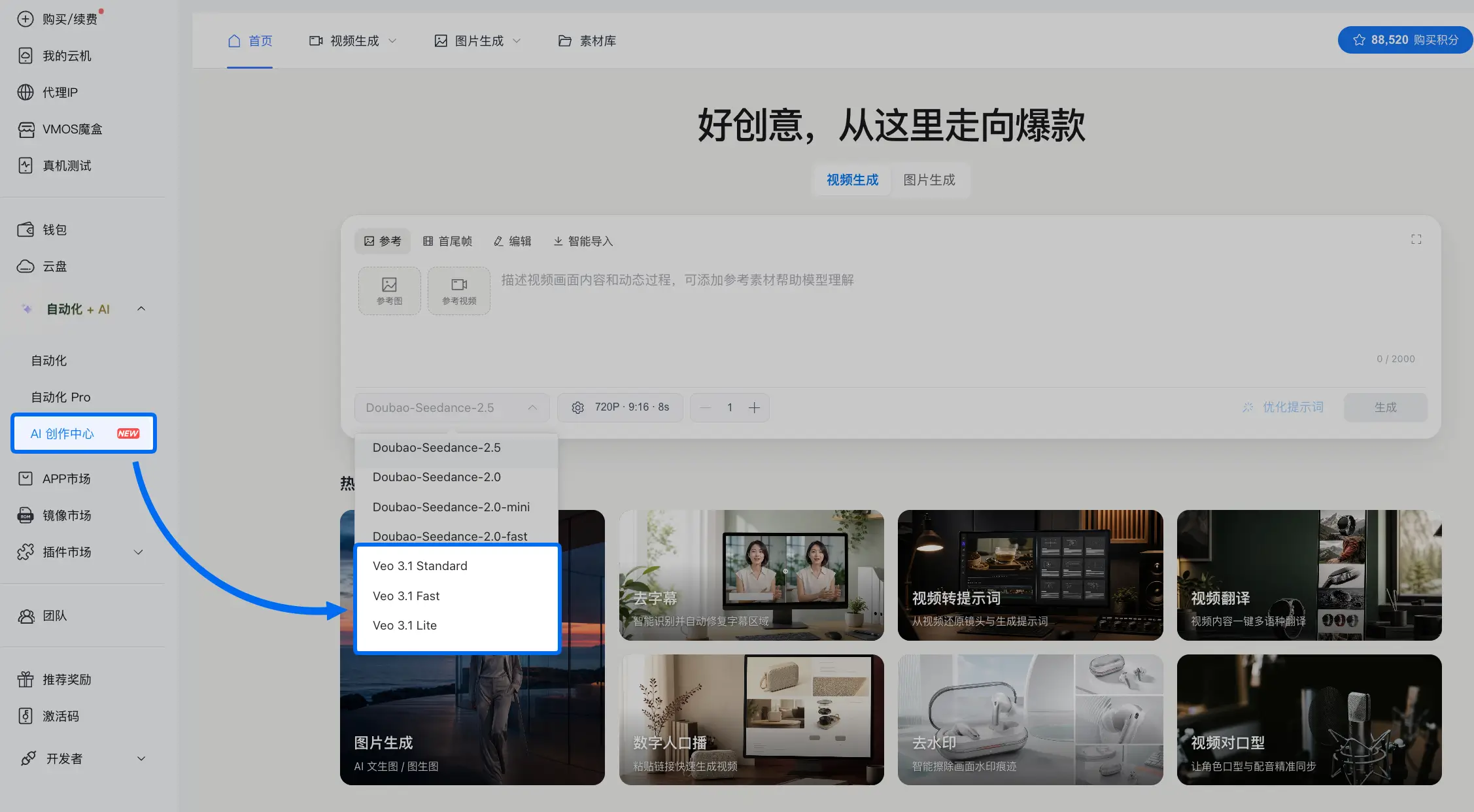Select the 参考 mode tab
The height and width of the screenshot is (812, 1474).
[383, 241]
